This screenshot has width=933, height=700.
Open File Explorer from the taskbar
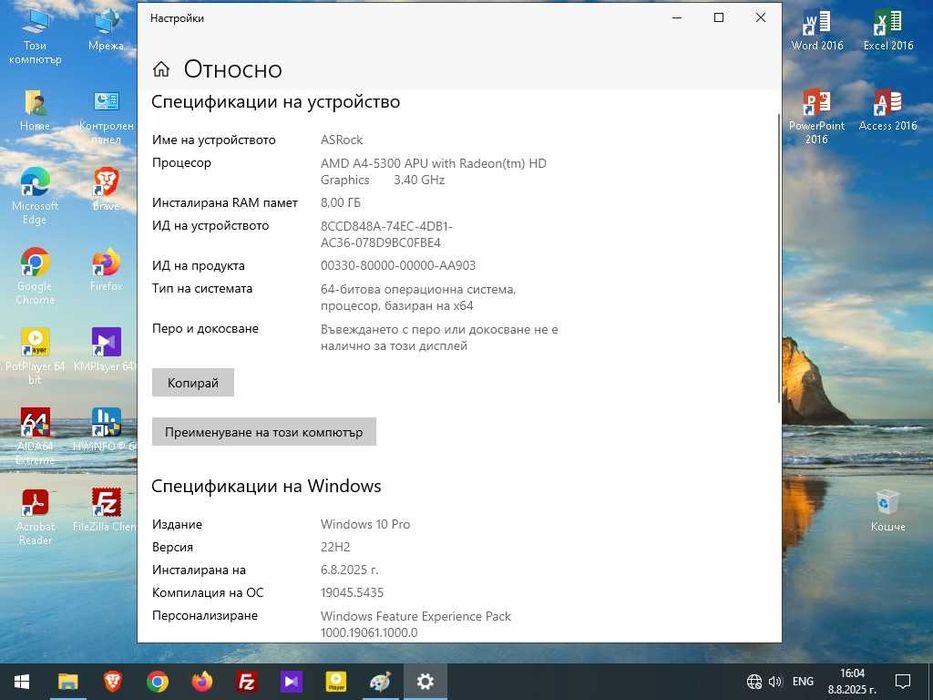[68, 682]
